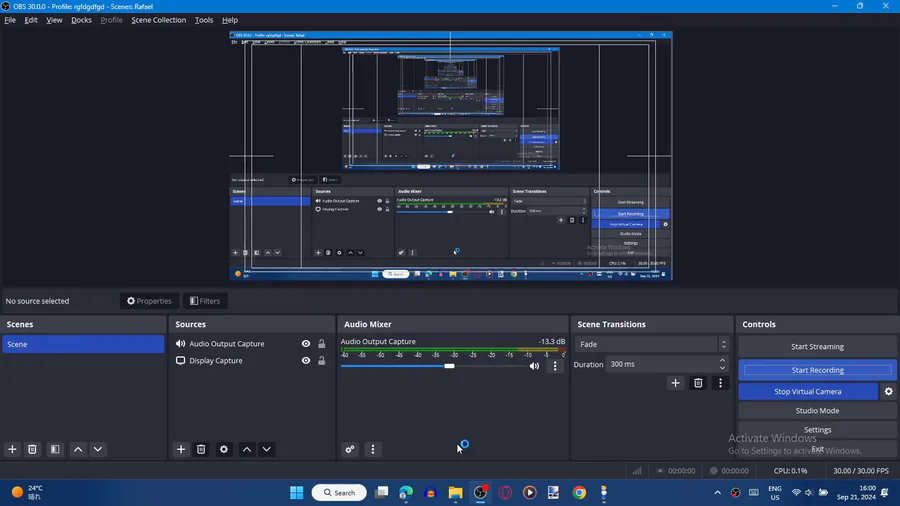Open the Docks menu
The height and width of the screenshot is (506, 900).
tap(81, 20)
